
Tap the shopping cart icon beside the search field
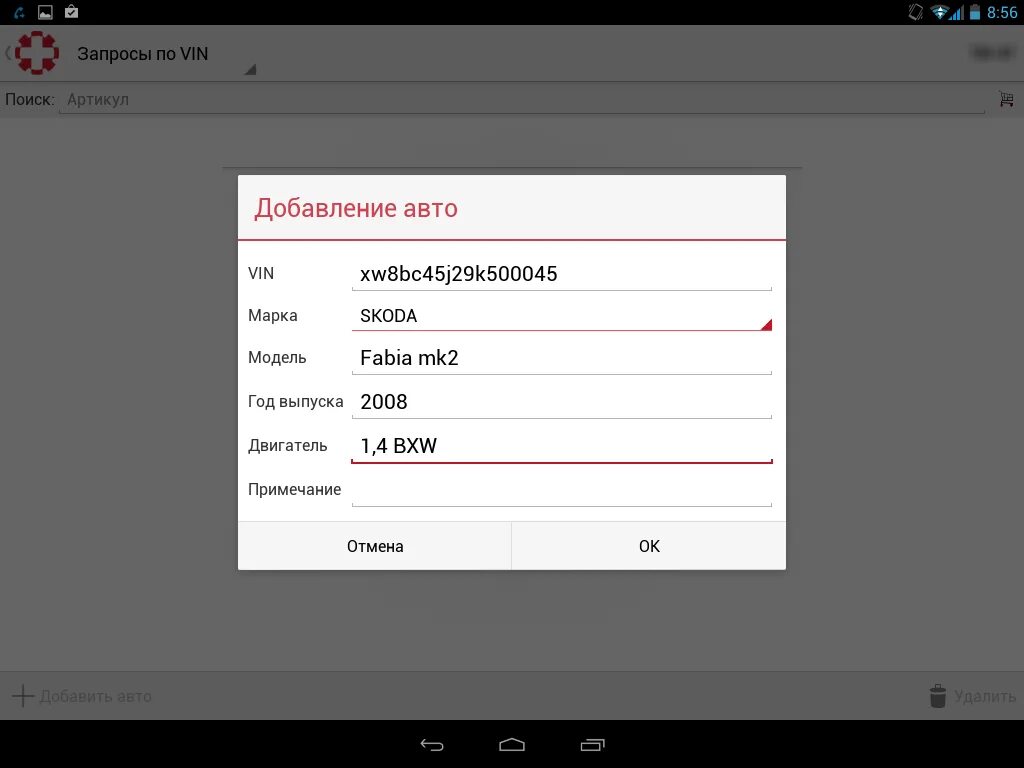[1005, 99]
